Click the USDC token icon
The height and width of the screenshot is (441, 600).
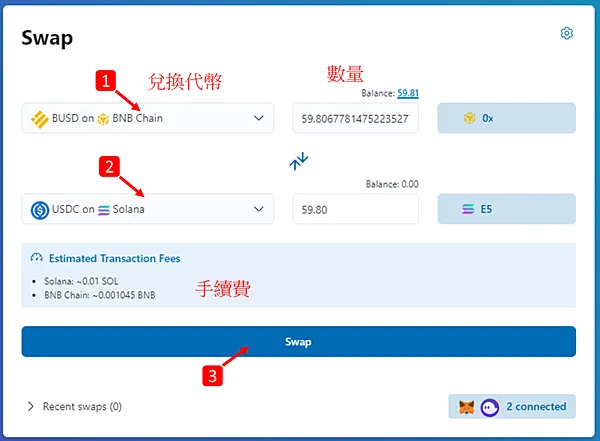click(40, 210)
